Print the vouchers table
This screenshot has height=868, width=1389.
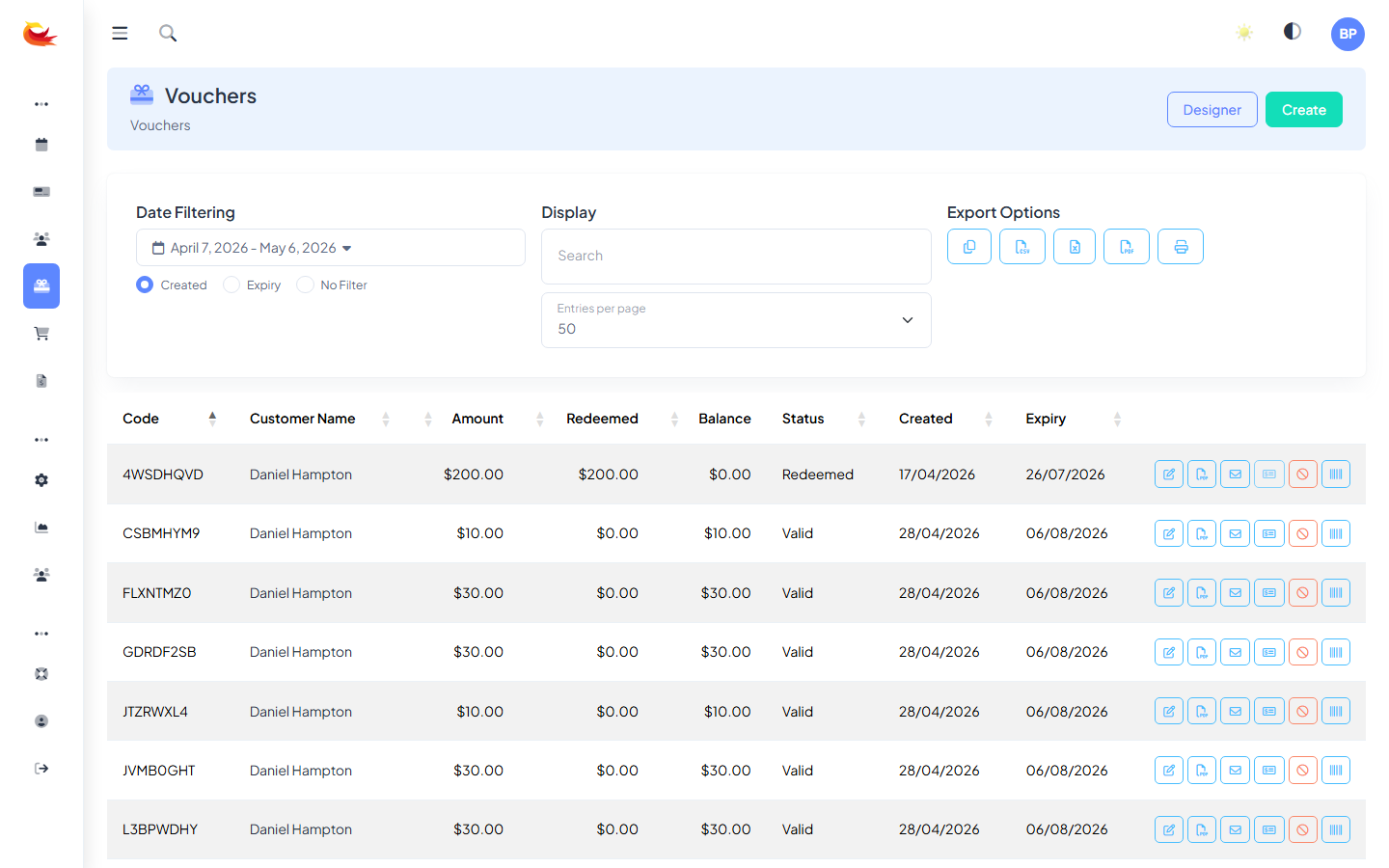[x=1181, y=247]
